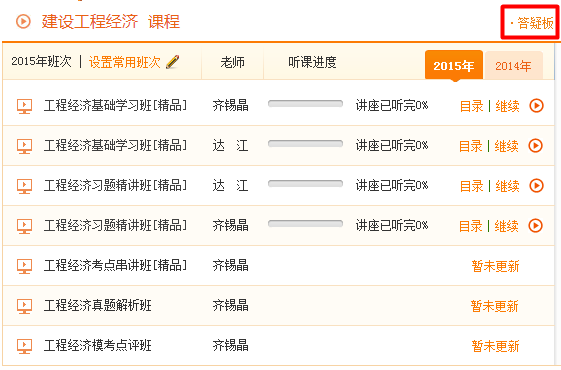Open the 答疑板 link
This screenshot has height=370, width=561.
[535, 23]
